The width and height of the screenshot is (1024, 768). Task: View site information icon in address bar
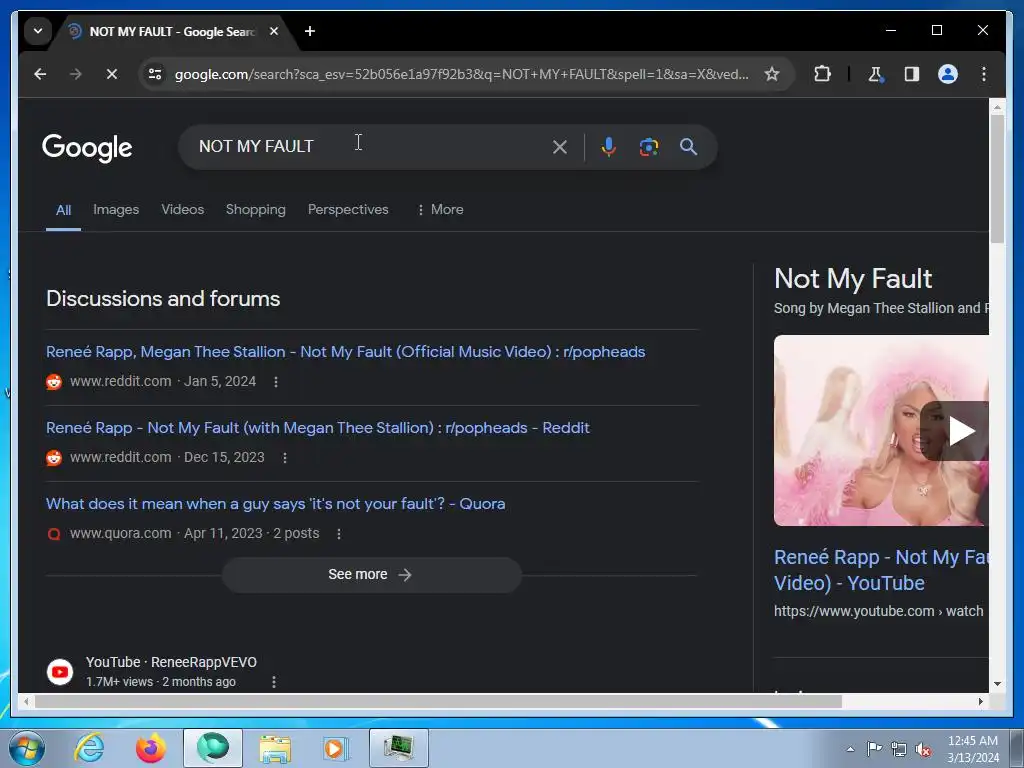[155, 74]
